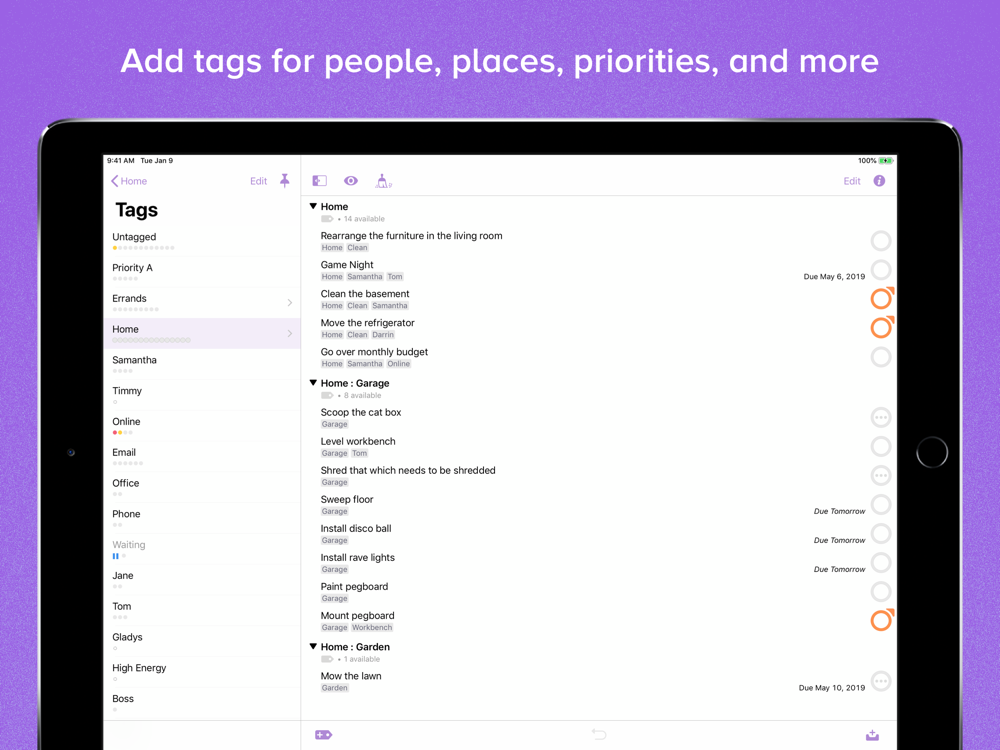The width and height of the screenshot is (1000, 750).
Task: Tap the new action icon at bottom
Action: 323,735
